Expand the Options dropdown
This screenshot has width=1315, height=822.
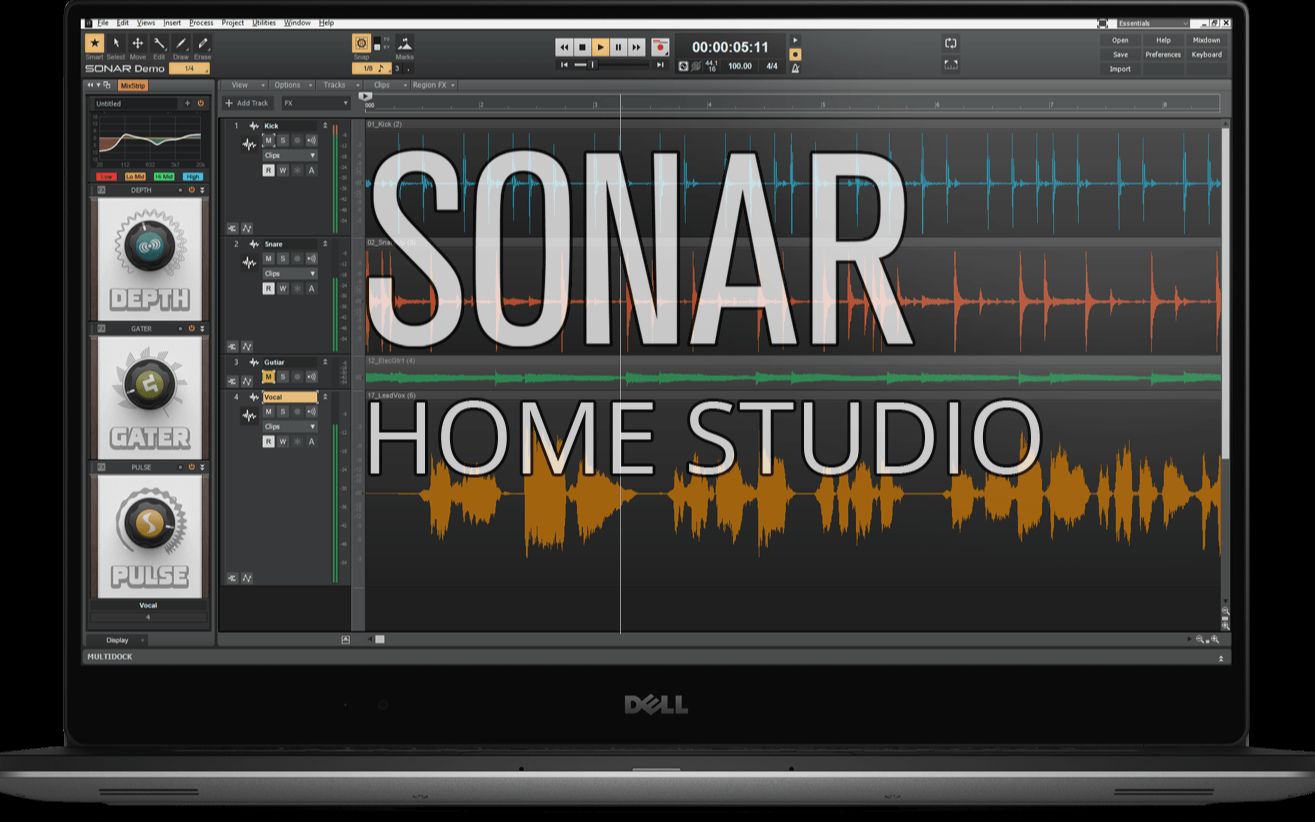[x=292, y=85]
